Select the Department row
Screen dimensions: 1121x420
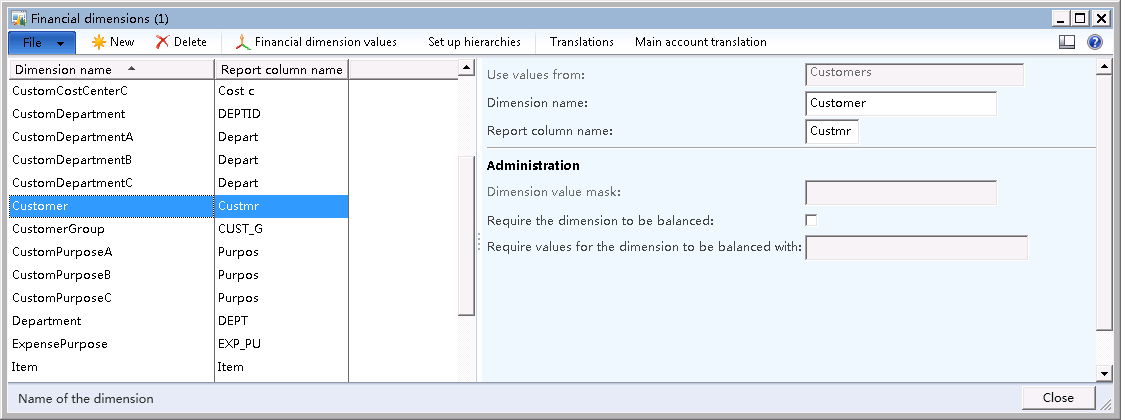(179, 321)
